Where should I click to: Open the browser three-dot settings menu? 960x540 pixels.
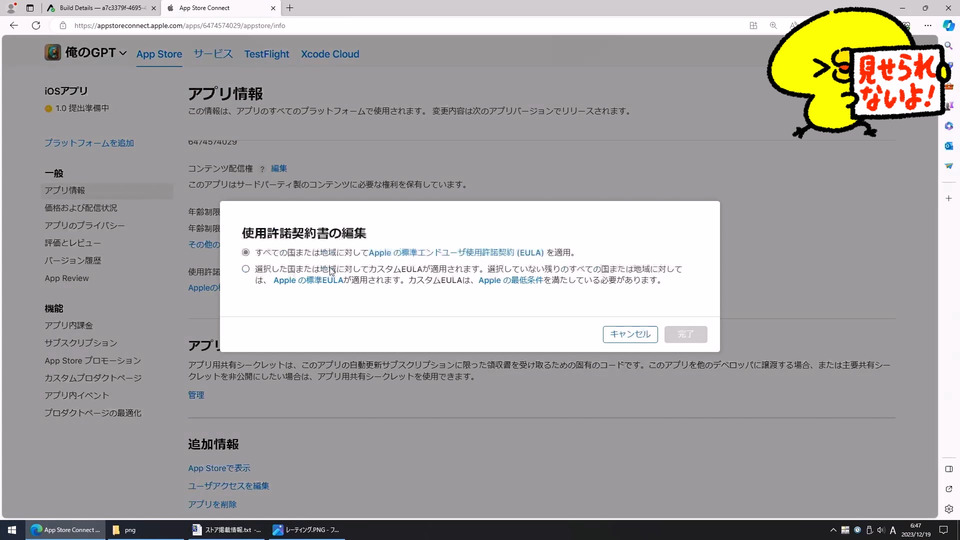tap(928, 26)
